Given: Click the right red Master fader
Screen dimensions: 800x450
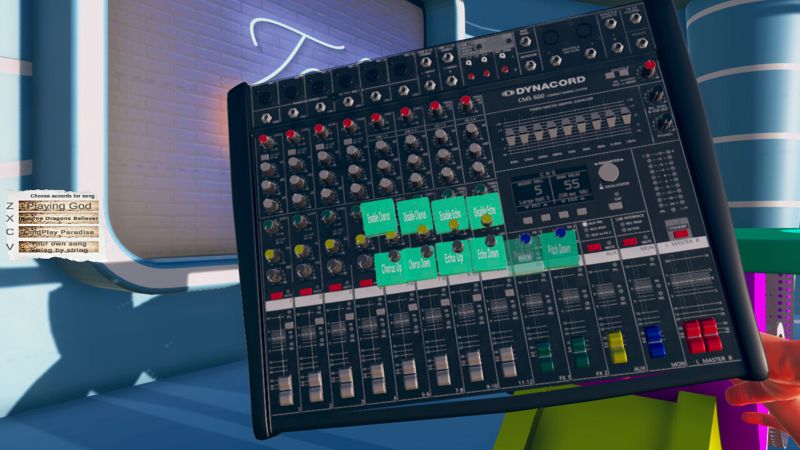Looking at the screenshot, I should click(711, 334).
